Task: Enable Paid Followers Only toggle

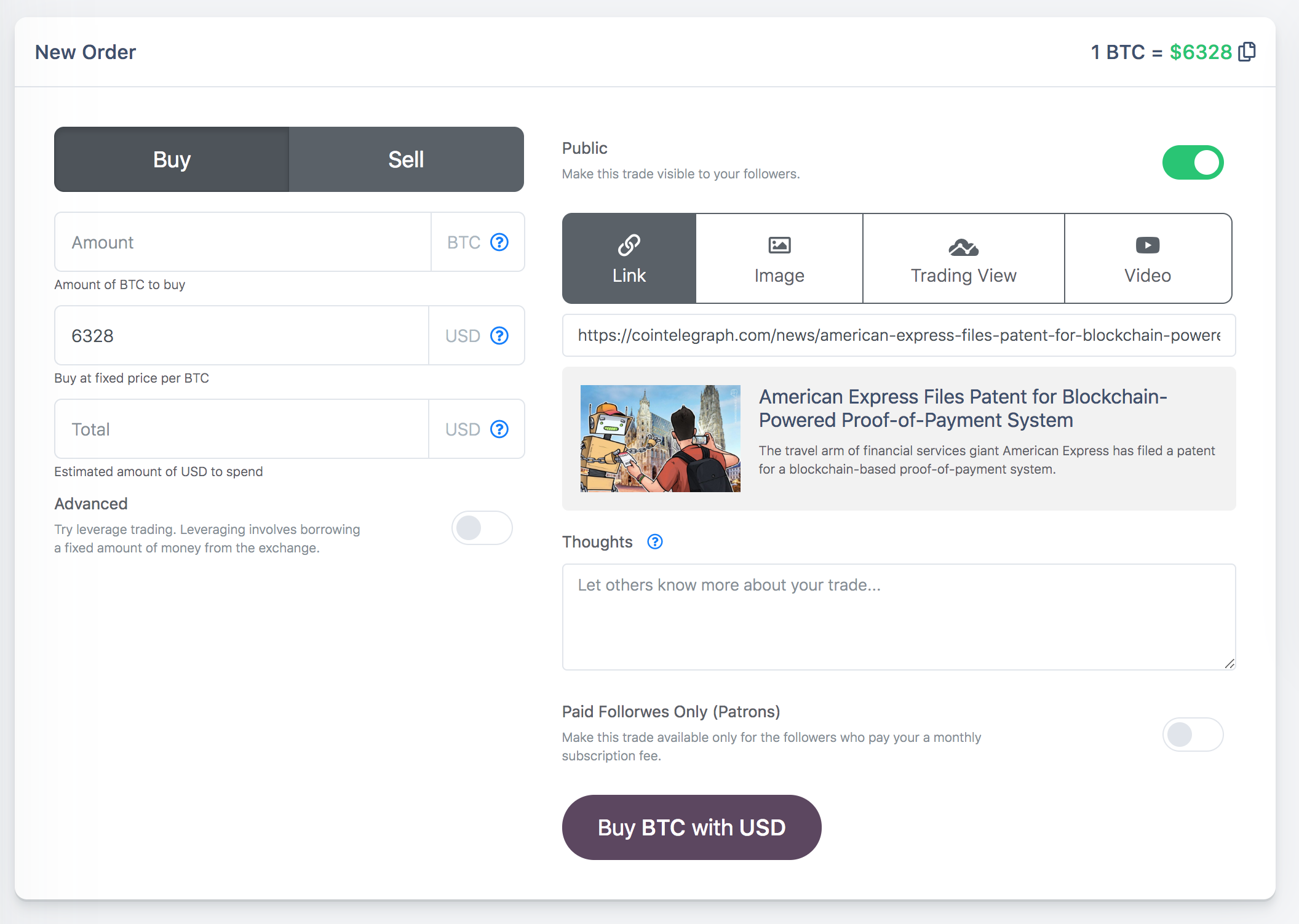Action: click(x=1193, y=735)
